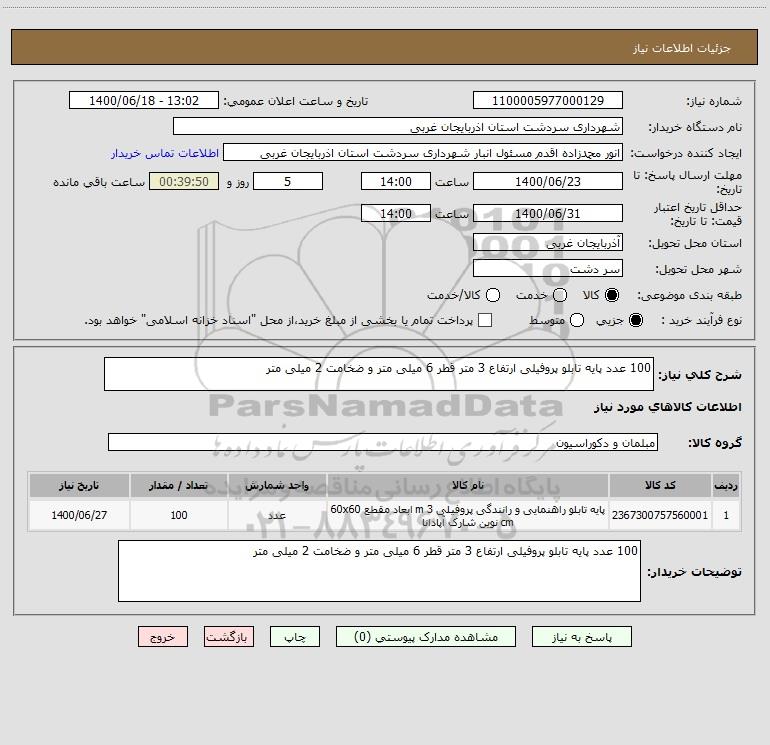Click مشاهده مدارک پیوستی (0) button

(426, 637)
